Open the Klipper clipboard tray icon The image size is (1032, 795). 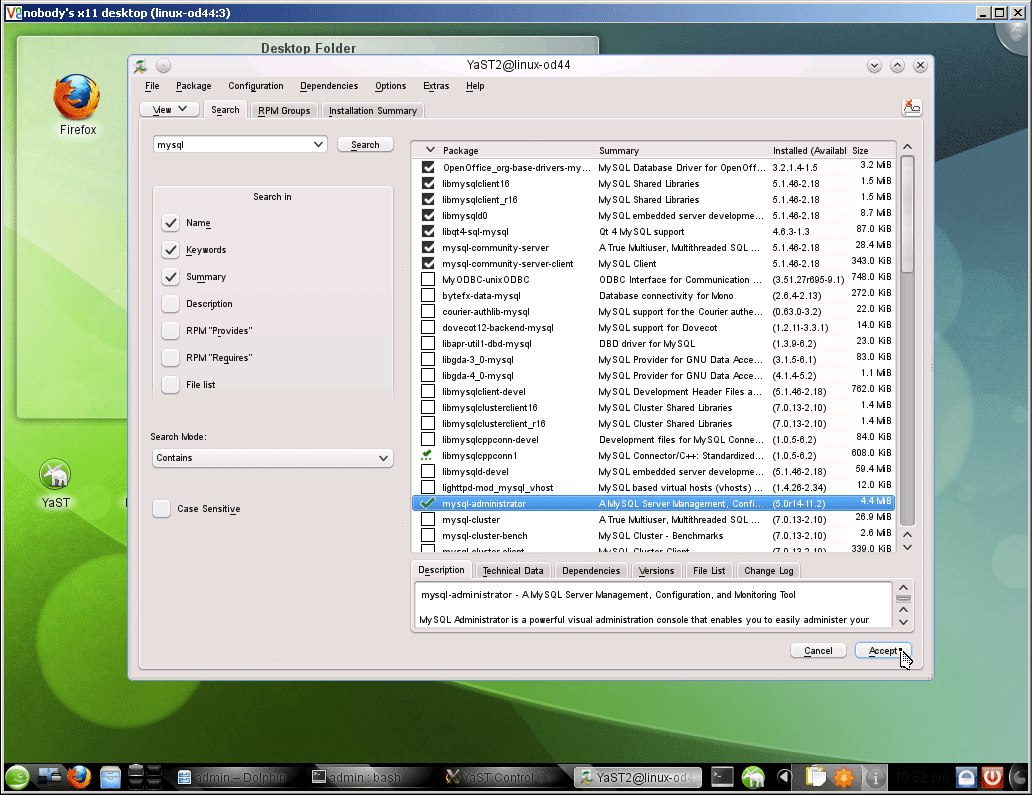(815, 777)
